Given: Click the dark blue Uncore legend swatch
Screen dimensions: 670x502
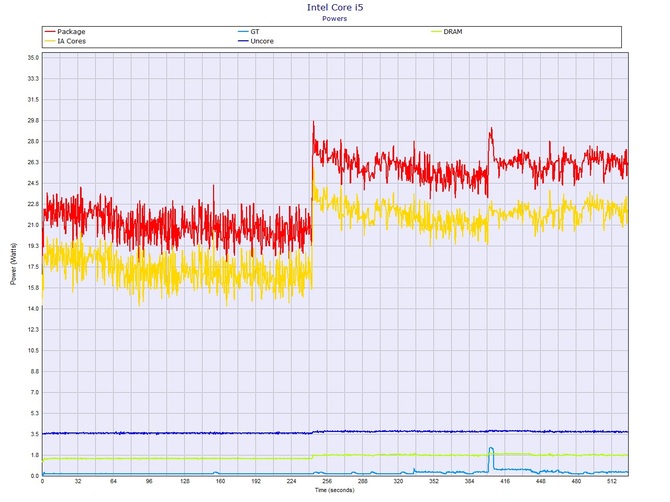Looking at the screenshot, I should click(243, 41).
